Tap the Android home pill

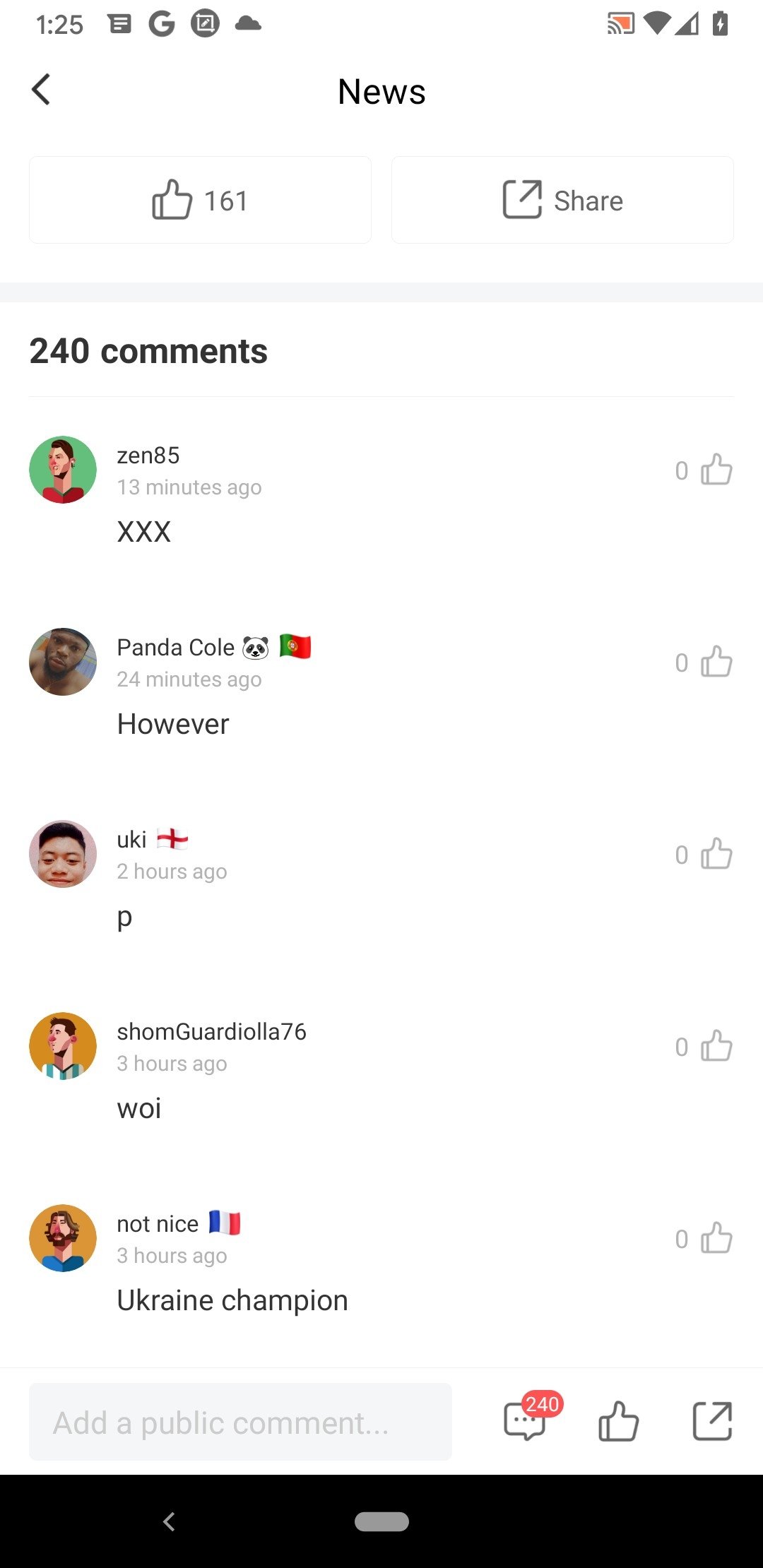381,1521
